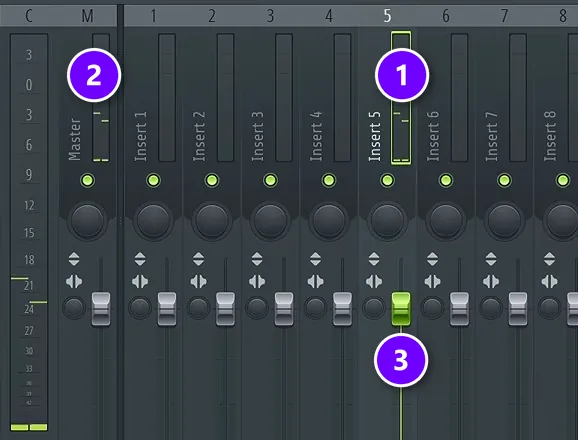
Task: Click Insert 6 stereo separation small knob
Action: pyautogui.click(x=432, y=308)
